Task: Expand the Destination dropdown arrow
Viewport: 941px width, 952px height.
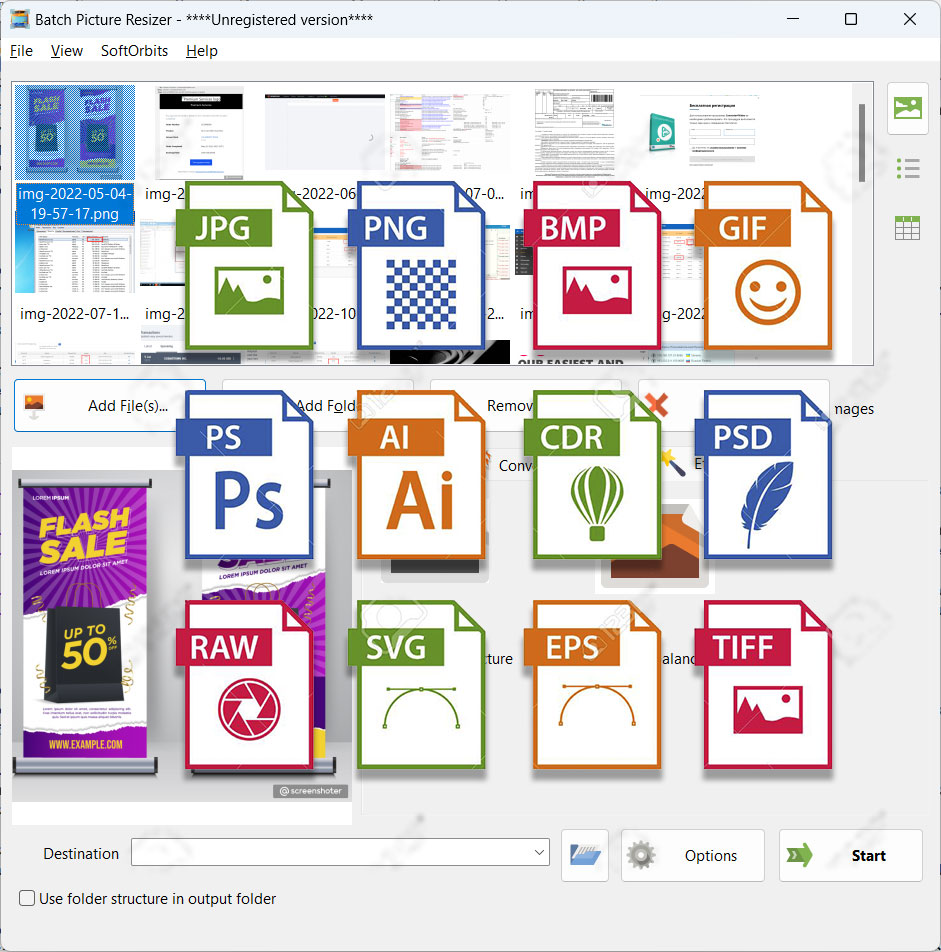Action: coord(538,852)
